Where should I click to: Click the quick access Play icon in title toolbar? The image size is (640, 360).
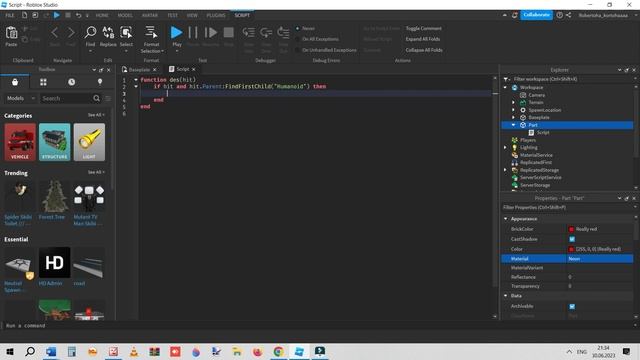[57, 15]
